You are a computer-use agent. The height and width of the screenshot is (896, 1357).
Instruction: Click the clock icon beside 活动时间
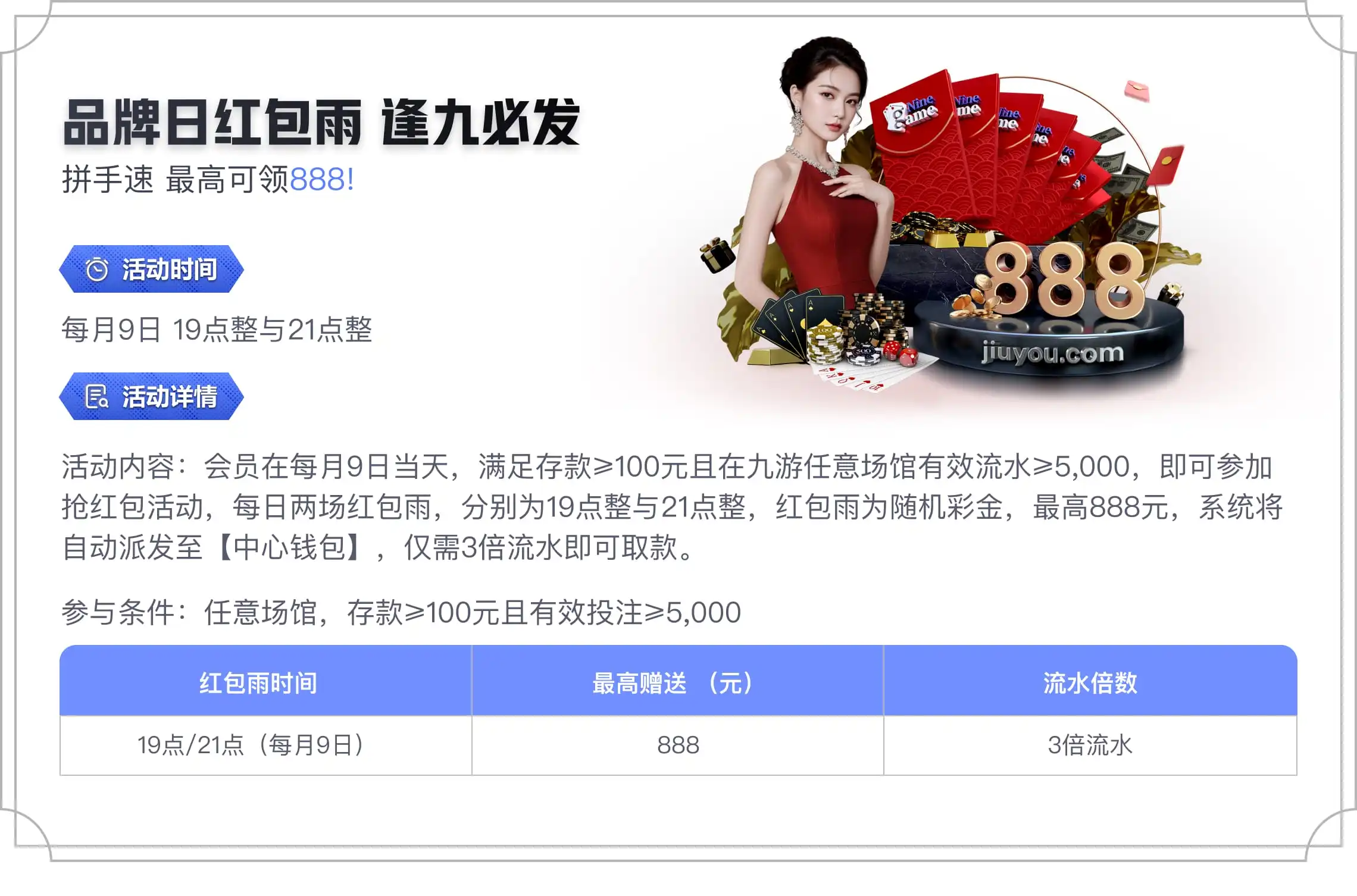pos(97,270)
